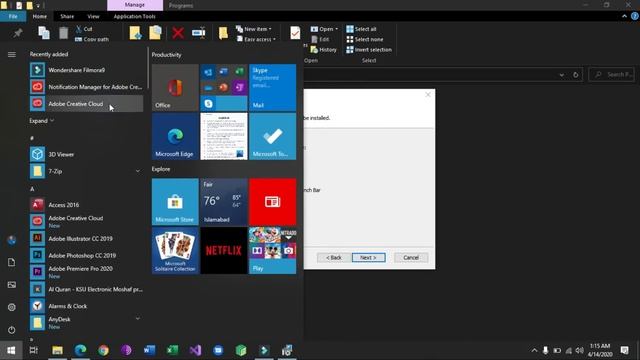640x360 pixels.
Task: Open Task View on the taskbar
Action: (x=34, y=350)
